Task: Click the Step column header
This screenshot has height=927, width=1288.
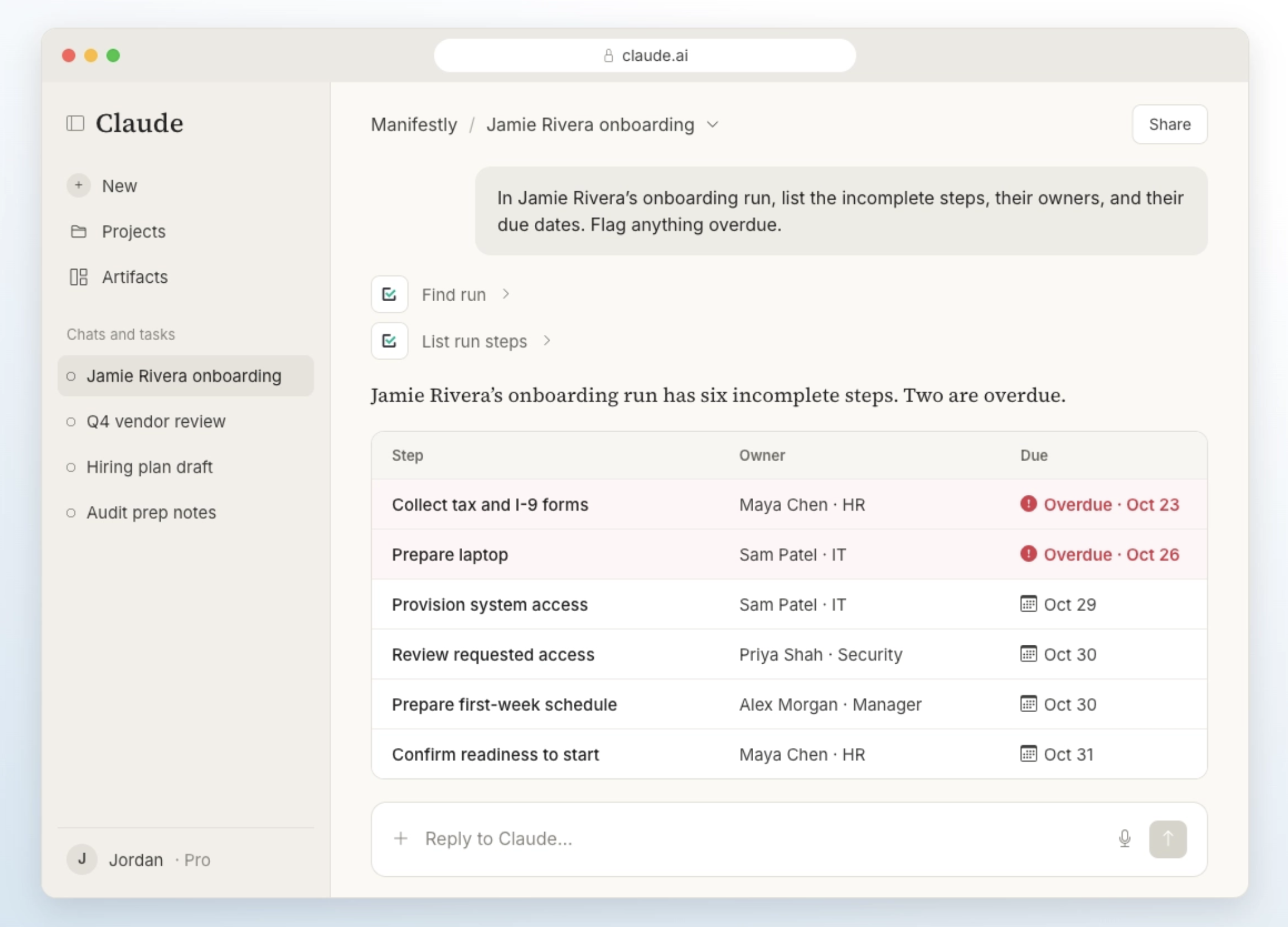Action: 407,455
